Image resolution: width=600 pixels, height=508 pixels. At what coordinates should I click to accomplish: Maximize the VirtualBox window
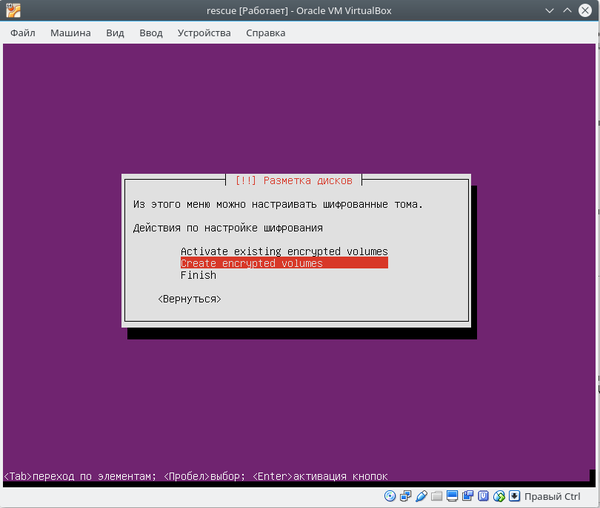tap(567, 10)
